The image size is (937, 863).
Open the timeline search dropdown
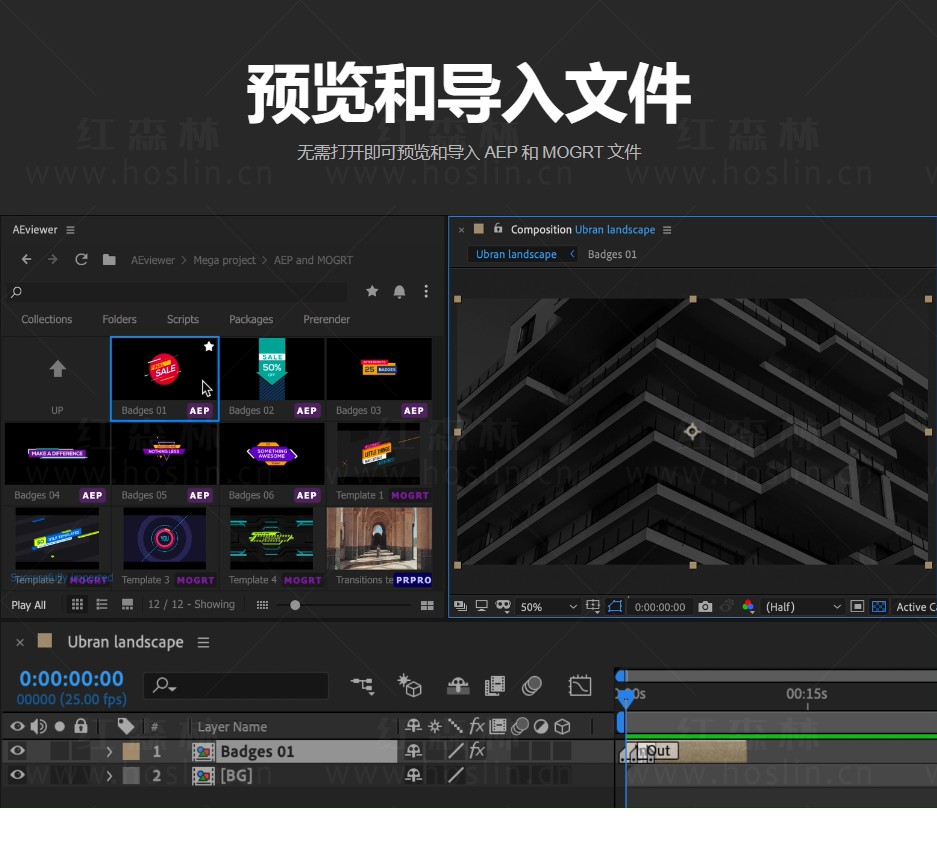point(164,685)
